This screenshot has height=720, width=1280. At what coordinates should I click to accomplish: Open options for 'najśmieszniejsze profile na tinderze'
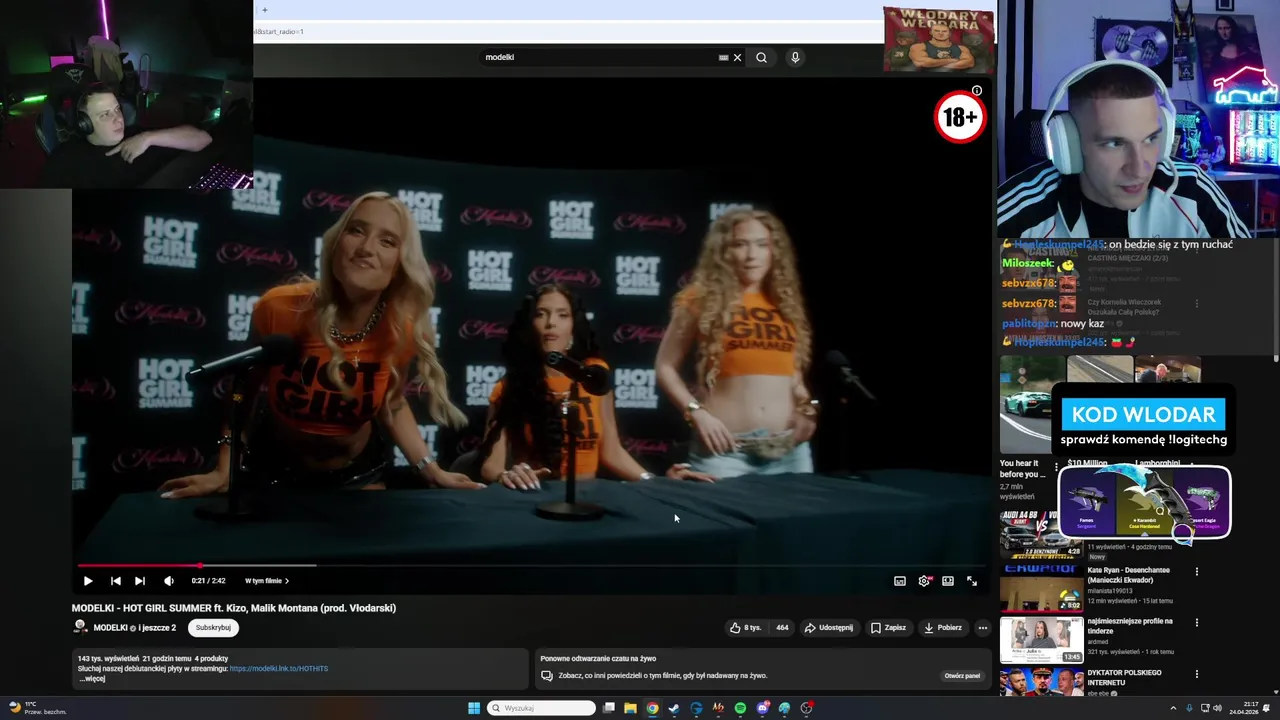[x=1197, y=623]
